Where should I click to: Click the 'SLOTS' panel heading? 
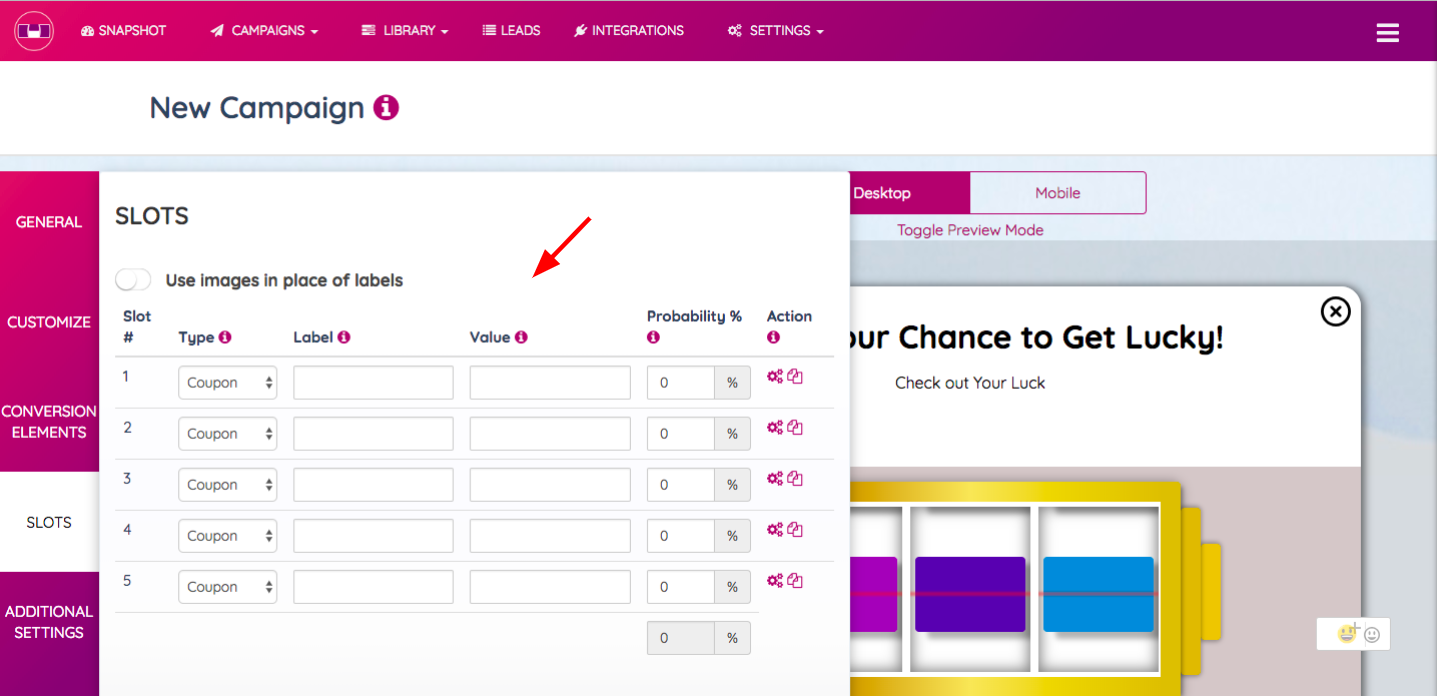coord(152,216)
